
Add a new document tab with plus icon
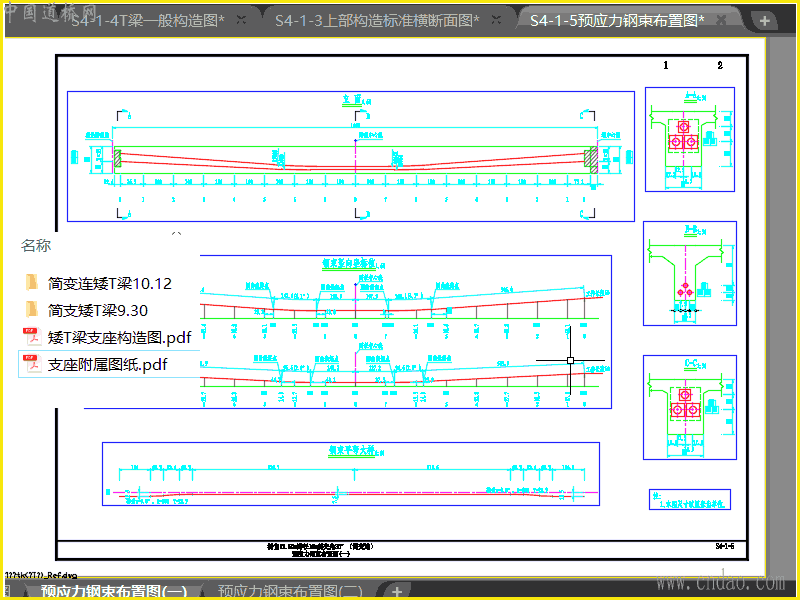(x=764, y=21)
